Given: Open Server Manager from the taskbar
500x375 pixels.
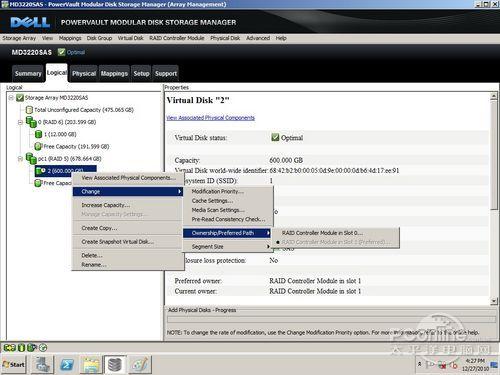Looking at the screenshot, I should point(43,364).
